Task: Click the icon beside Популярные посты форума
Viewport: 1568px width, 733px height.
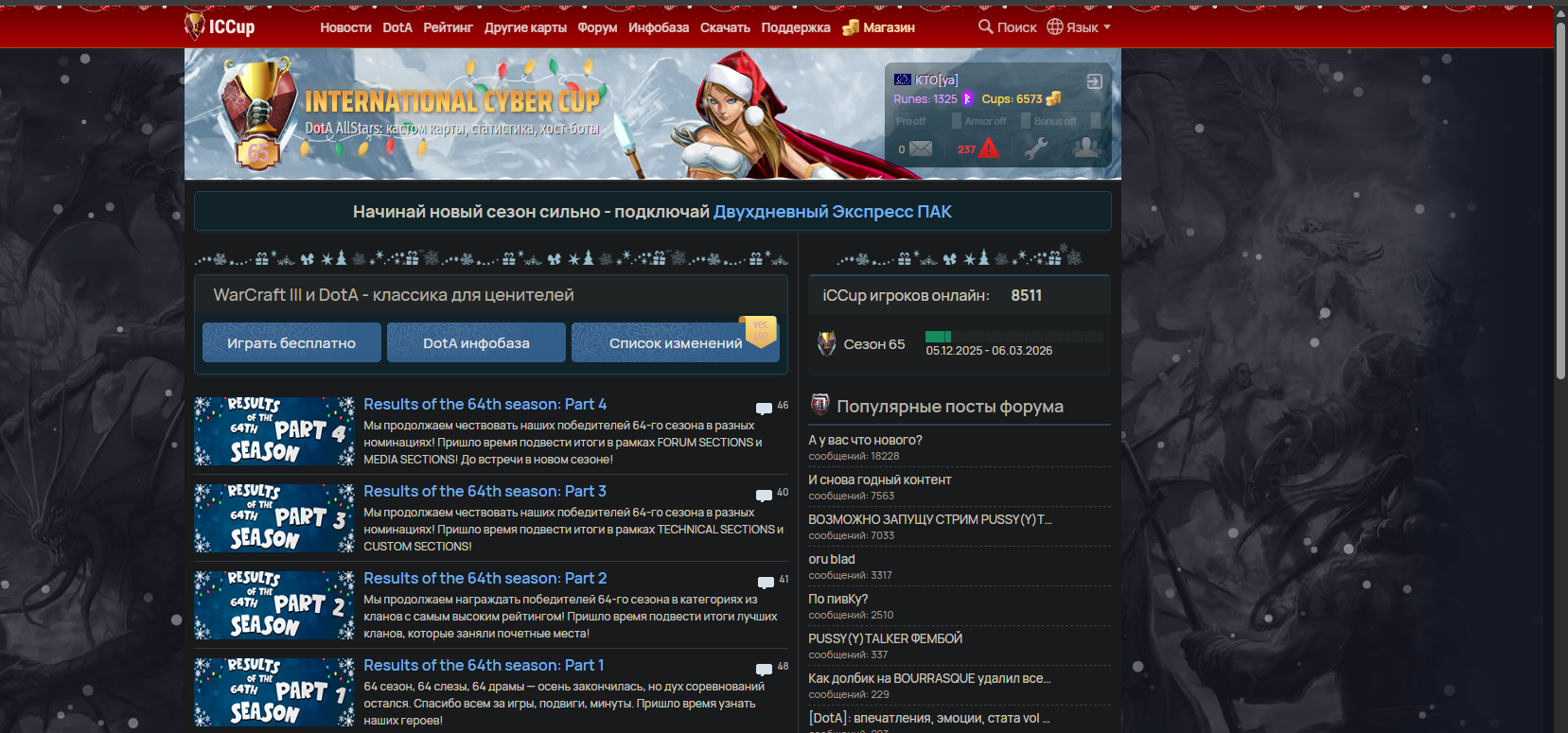Action: pos(820,405)
